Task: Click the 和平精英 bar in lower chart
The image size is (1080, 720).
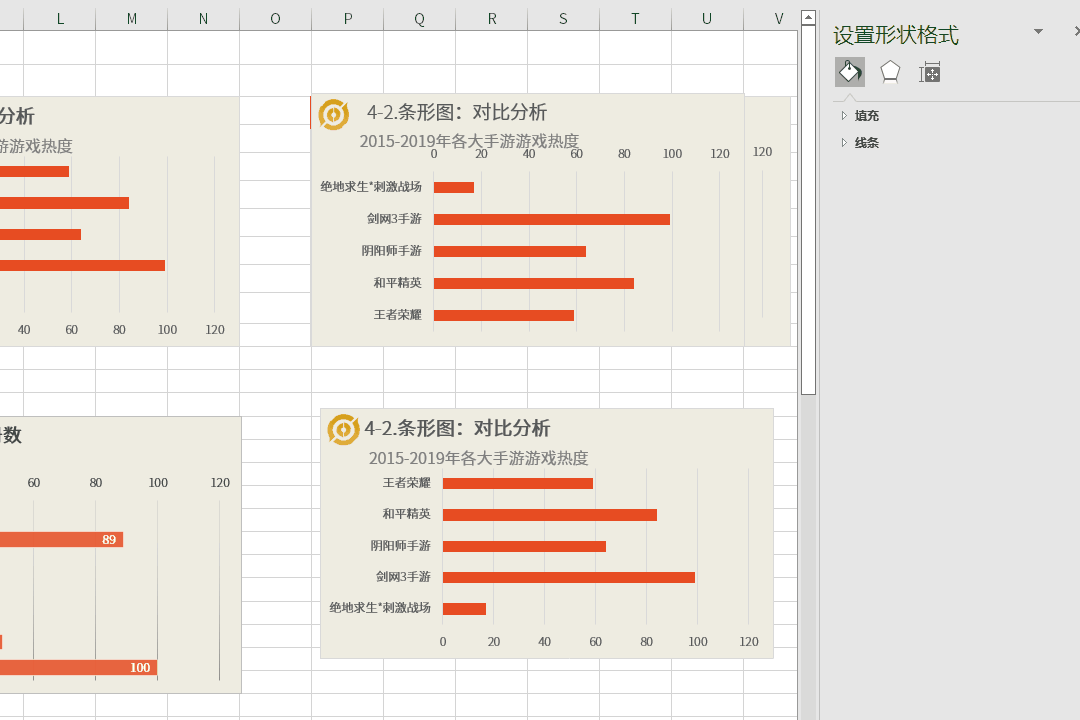Action: 550,515
